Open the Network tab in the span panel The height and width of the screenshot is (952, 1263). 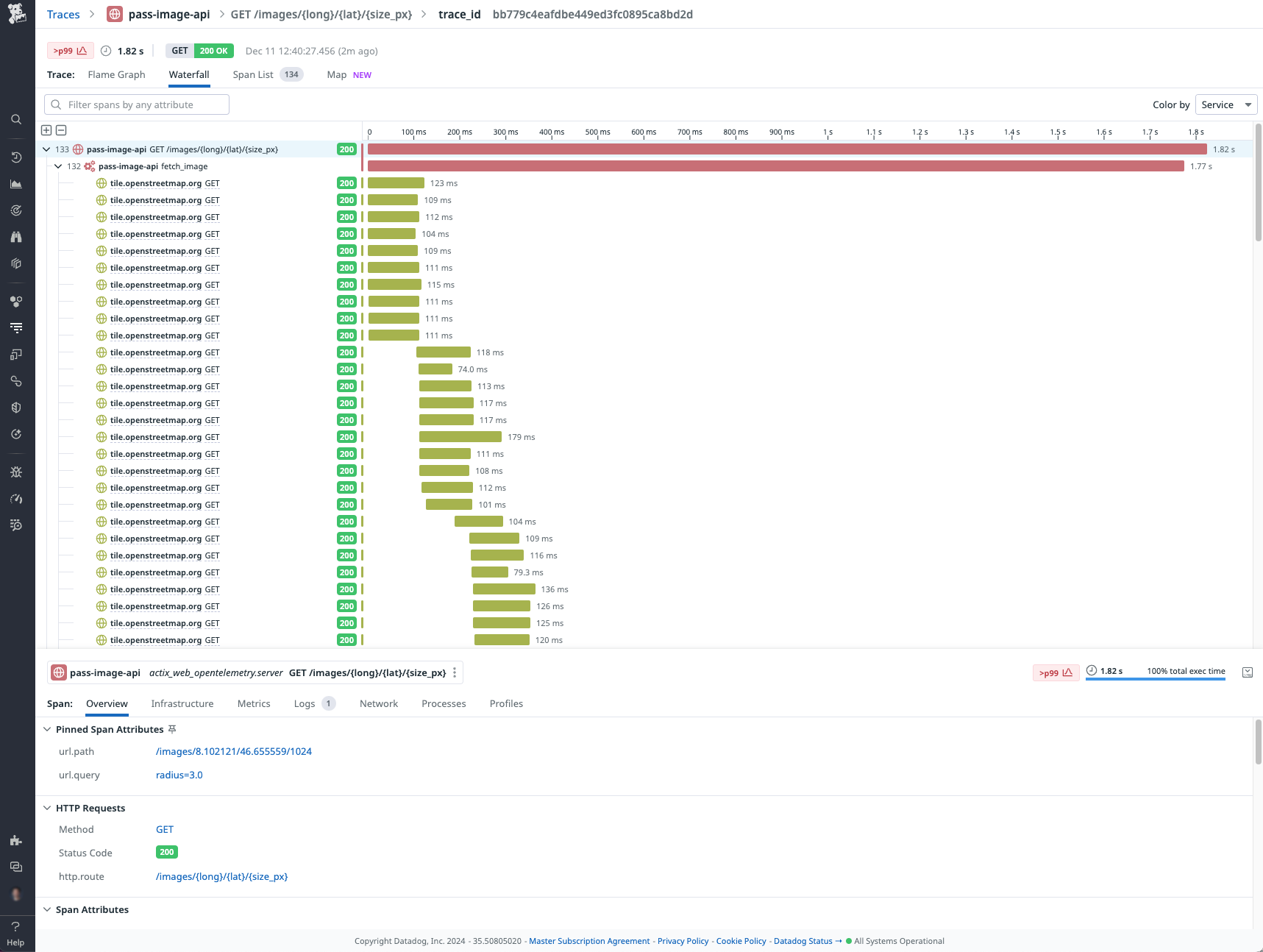pos(378,703)
